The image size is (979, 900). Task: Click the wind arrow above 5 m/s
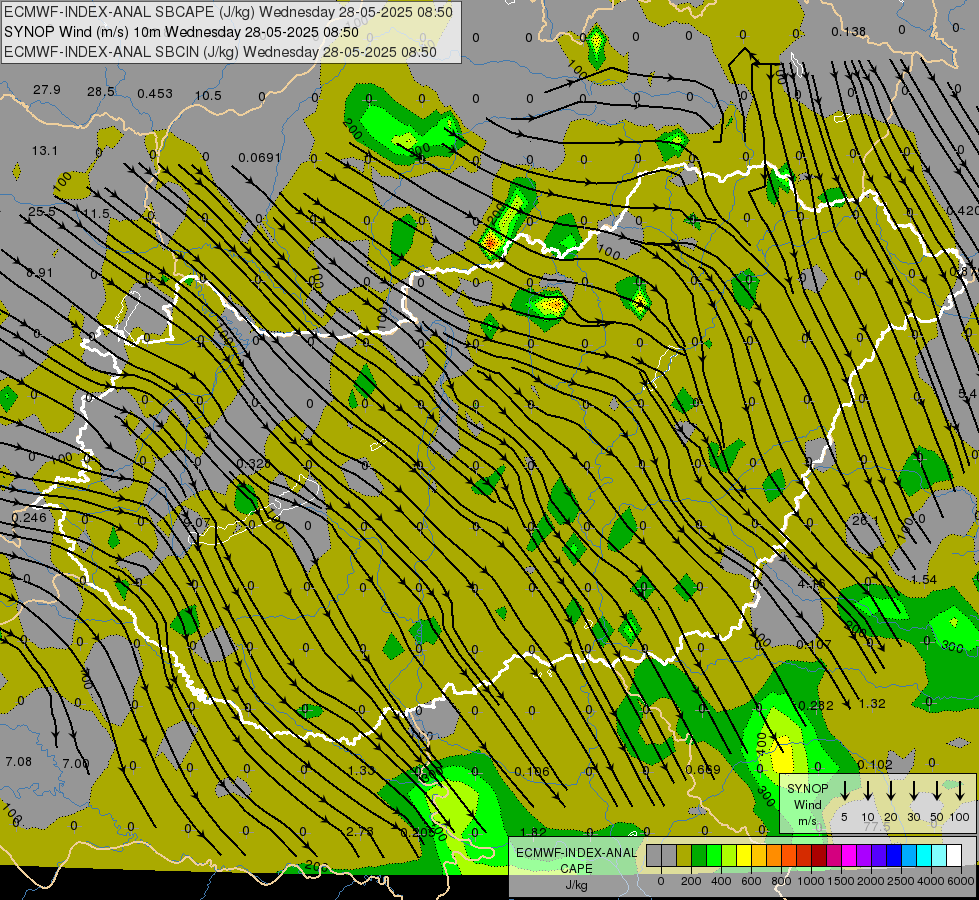[x=844, y=790]
